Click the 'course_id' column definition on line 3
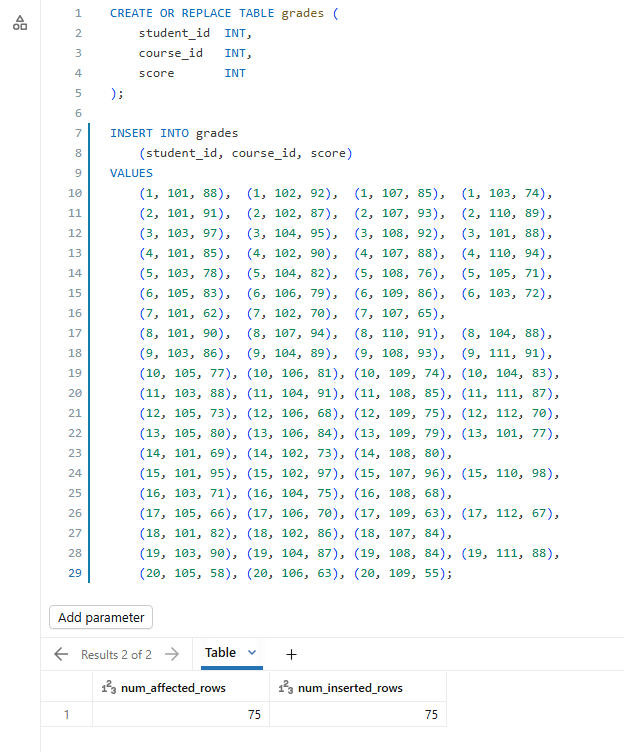Screen dimensions: 624x752 pos(171,53)
